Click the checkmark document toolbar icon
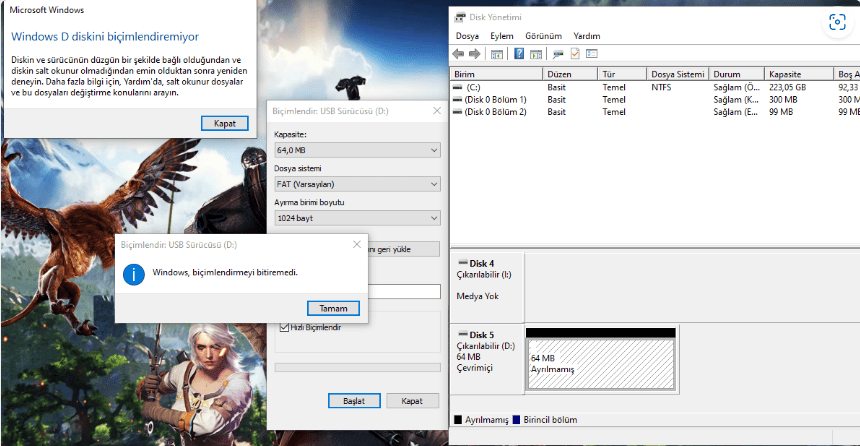 (575, 54)
